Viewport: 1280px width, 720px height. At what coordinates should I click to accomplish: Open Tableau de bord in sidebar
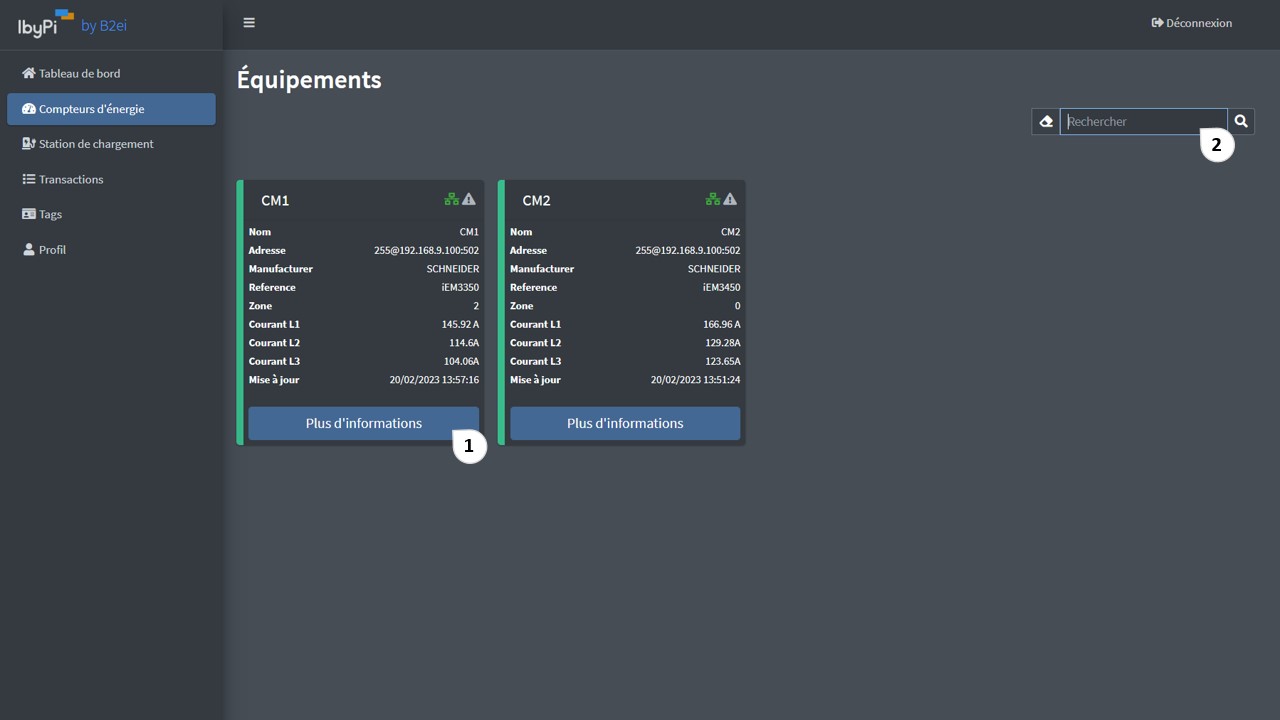tap(111, 73)
